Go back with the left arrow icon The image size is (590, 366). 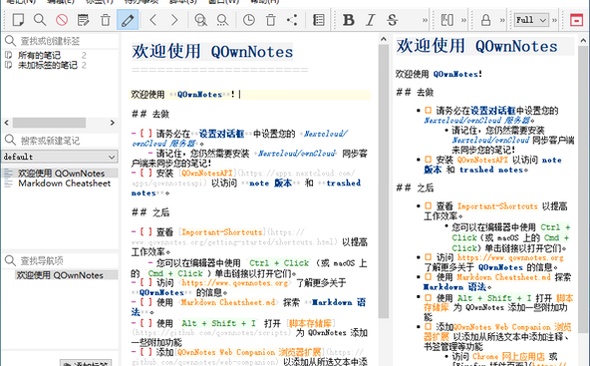[x=153, y=20]
